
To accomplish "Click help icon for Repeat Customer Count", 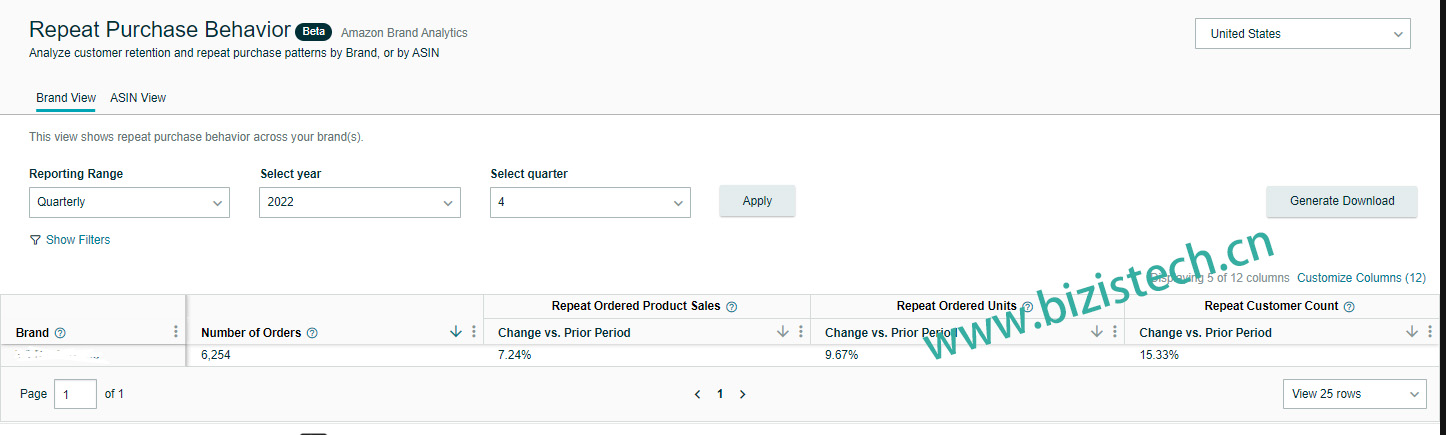I will pyautogui.click(x=1349, y=307).
